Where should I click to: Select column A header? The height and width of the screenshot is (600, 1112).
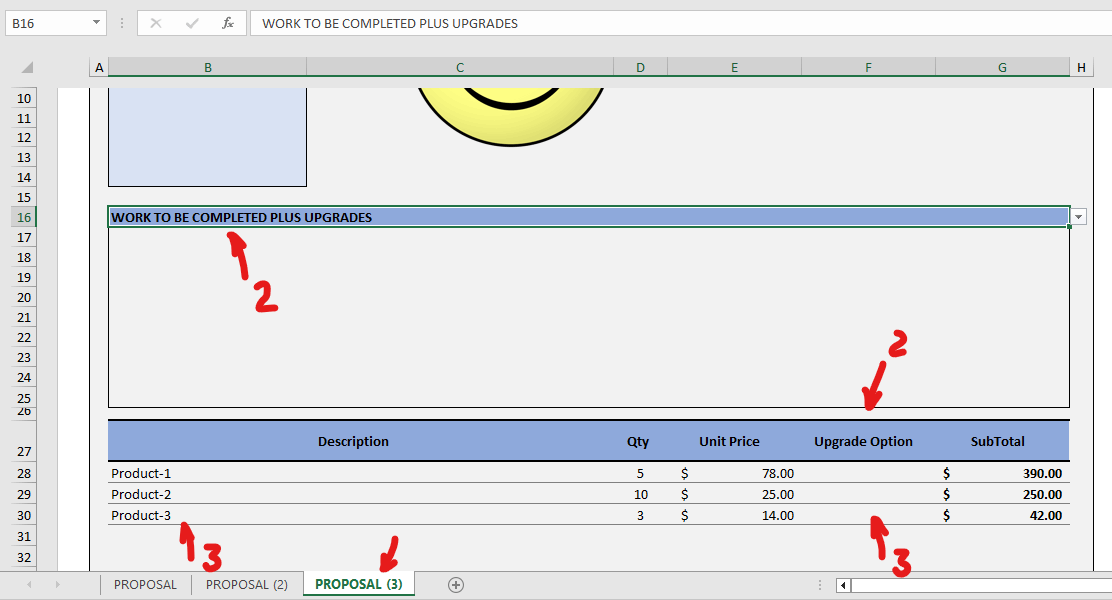tap(99, 67)
